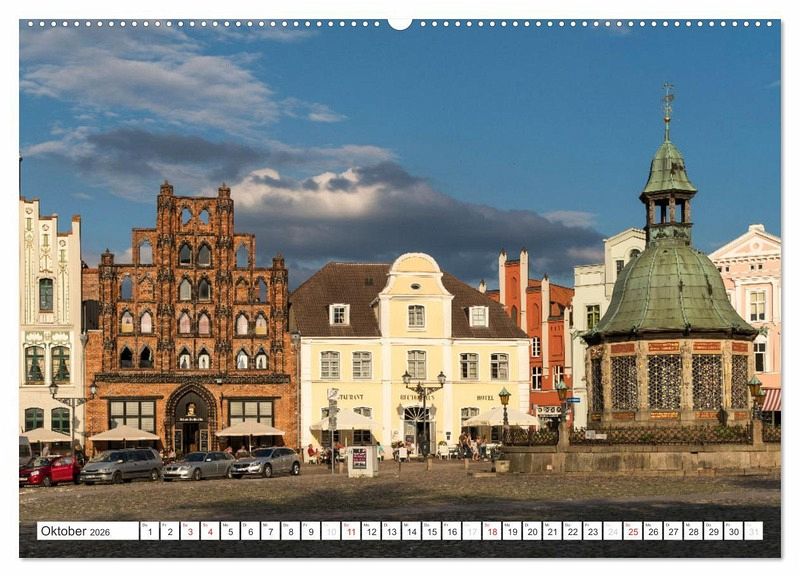Screen dimensions: 800x577
Task: Select the day 7 cell
Action: click(270, 531)
